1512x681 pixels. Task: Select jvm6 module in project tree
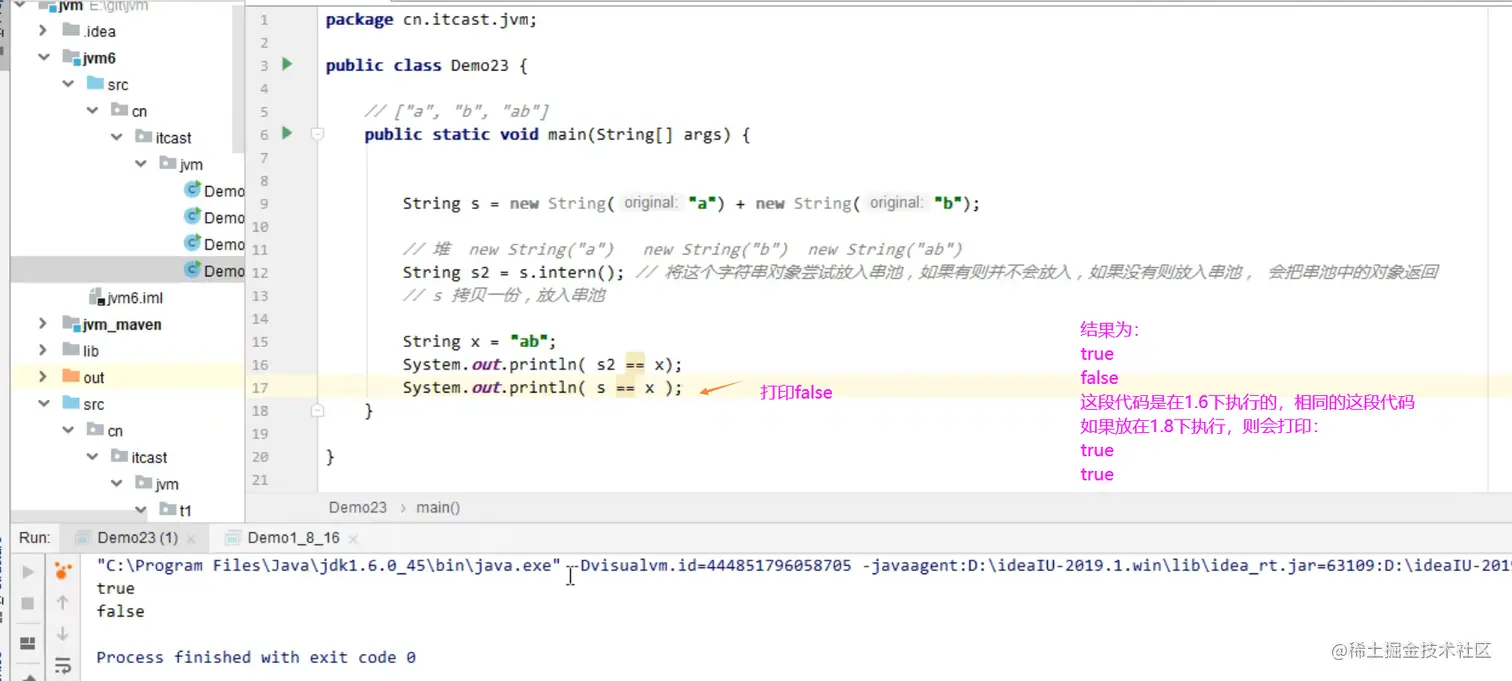click(x=89, y=58)
